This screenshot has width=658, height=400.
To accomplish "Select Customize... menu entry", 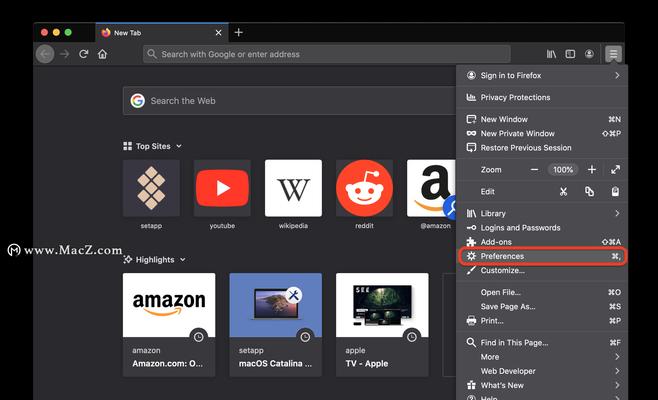I will pos(542,270).
